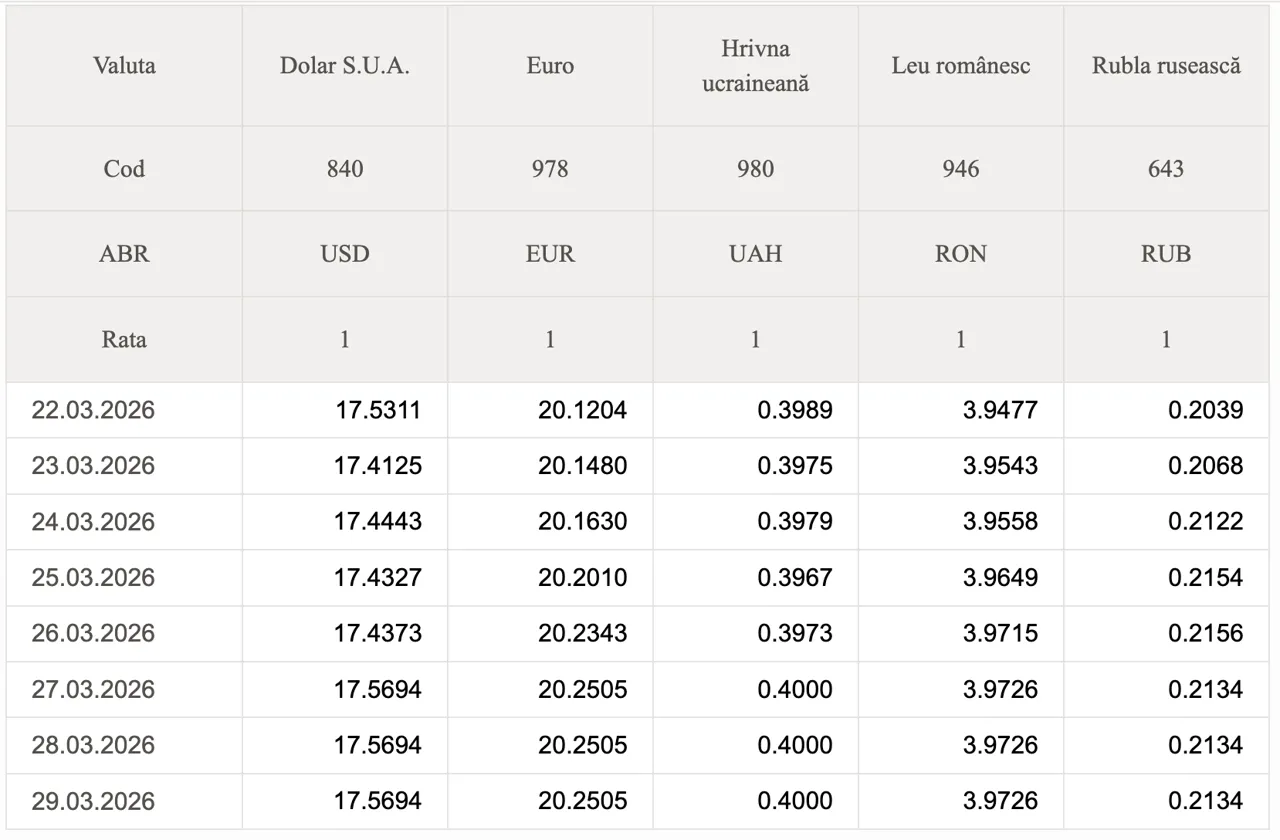Click the Rubla rusească header cell
Viewport: 1280px width, 840px height.
point(1166,66)
